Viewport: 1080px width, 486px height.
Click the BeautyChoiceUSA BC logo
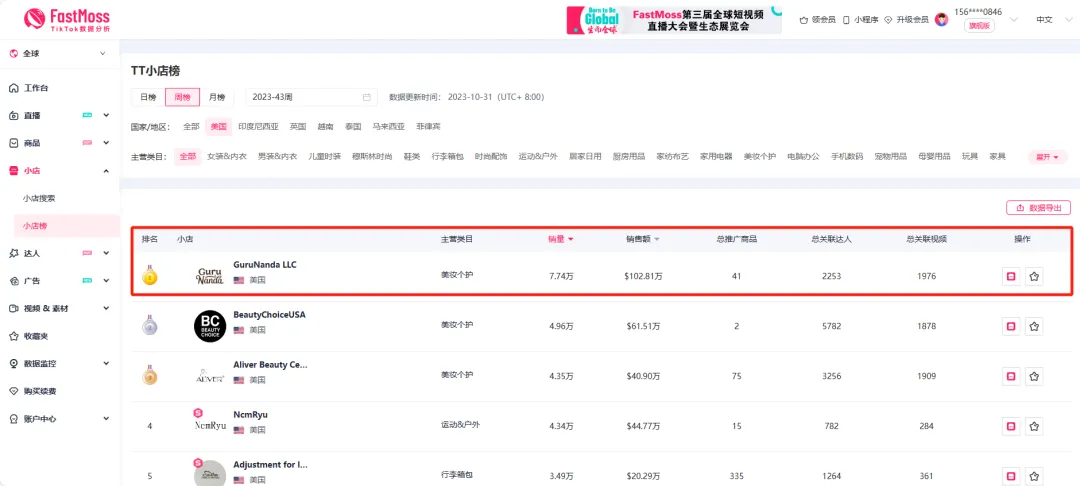click(209, 326)
